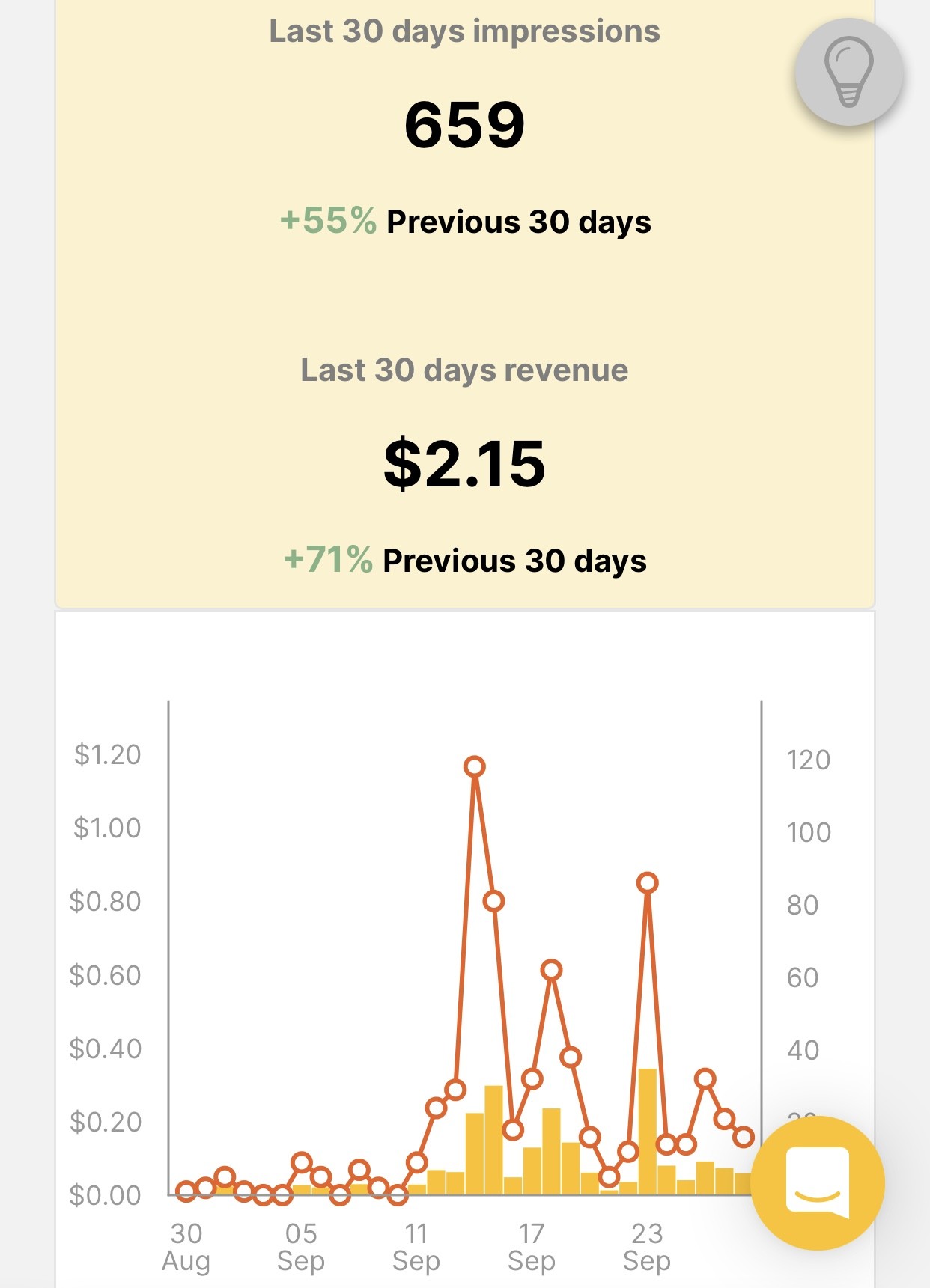The height and width of the screenshot is (1288, 930).
Task: Click the "17 Sep" x-axis label
Action: coord(532,1247)
